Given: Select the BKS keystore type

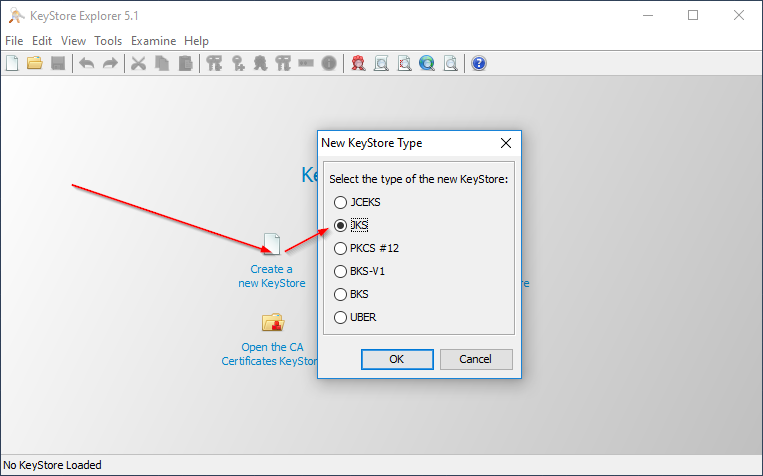Looking at the screenshot, I should tap(340, 294).
